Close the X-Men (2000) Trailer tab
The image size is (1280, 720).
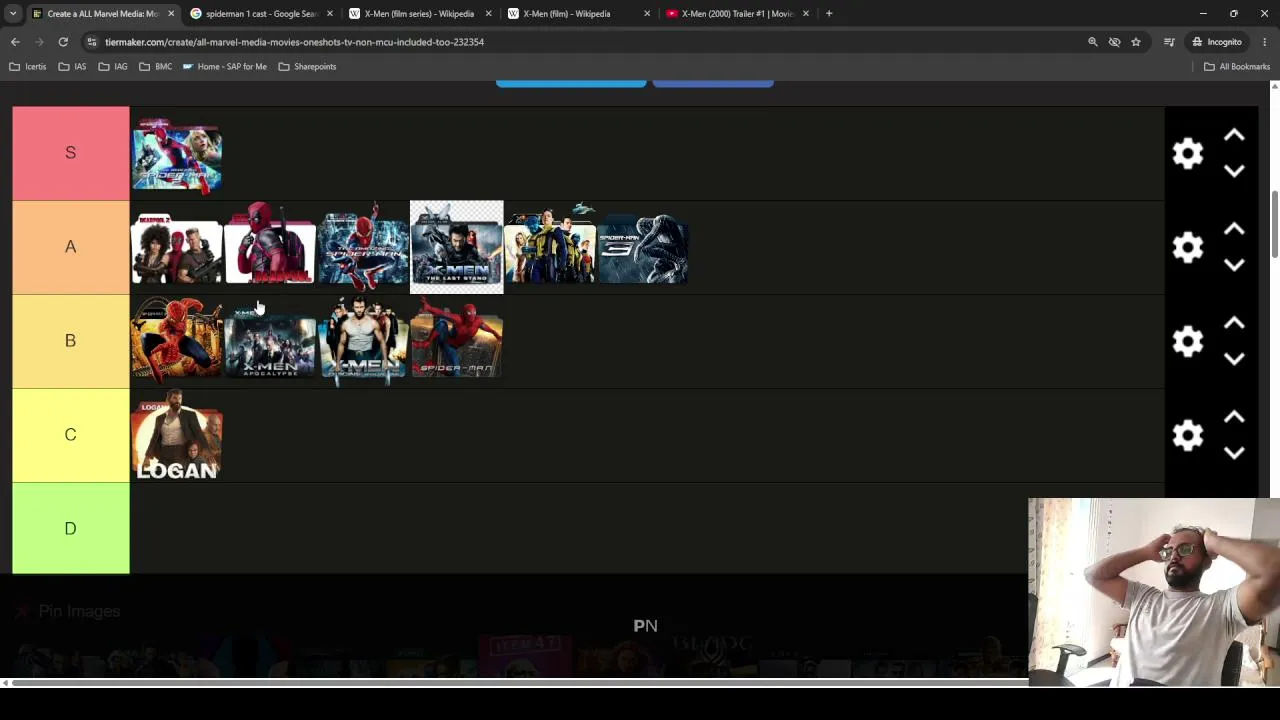[806, 14]
